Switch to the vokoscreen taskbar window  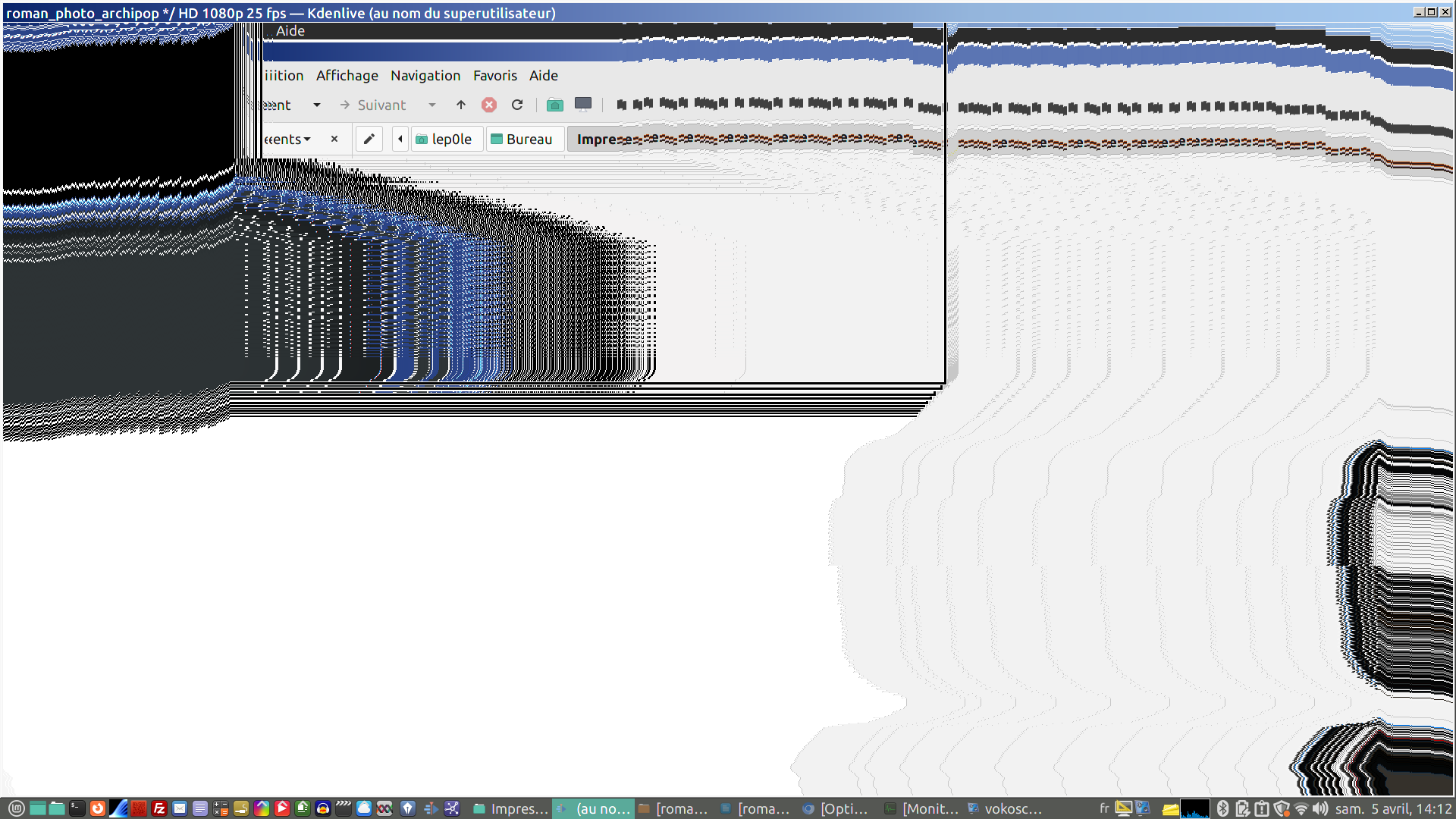pyautogui.click(x=1005, y=808)
